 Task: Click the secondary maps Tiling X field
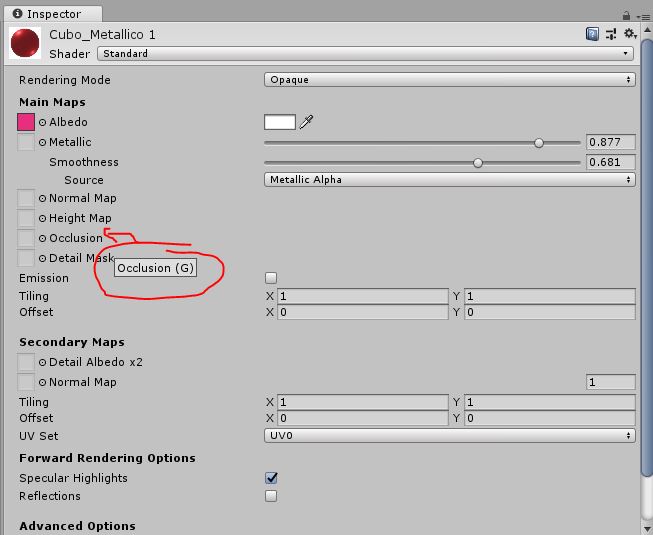[363, 402]
